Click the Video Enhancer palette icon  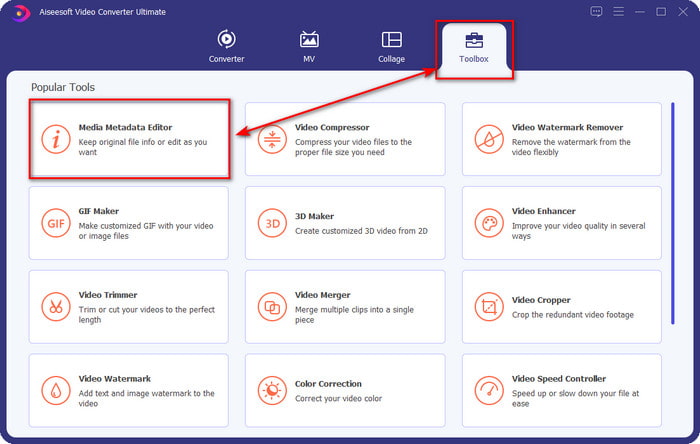pyautogui.click(x=488, y=222)
